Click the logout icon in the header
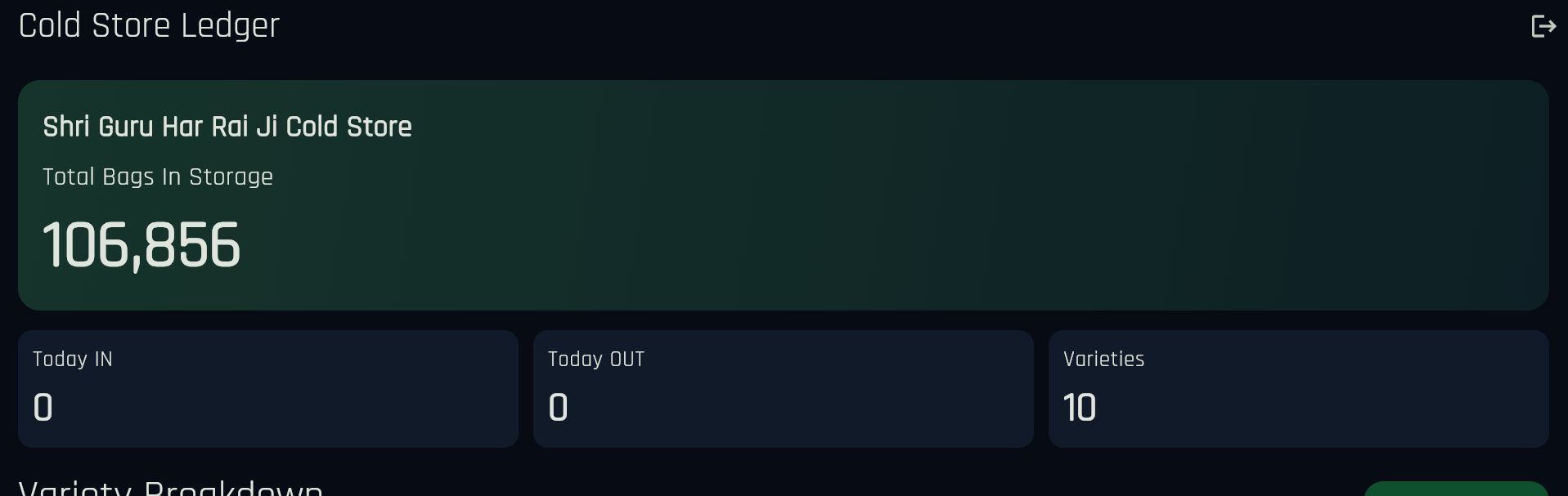This screenshot has width=1568, height=496. point(1543,26)
